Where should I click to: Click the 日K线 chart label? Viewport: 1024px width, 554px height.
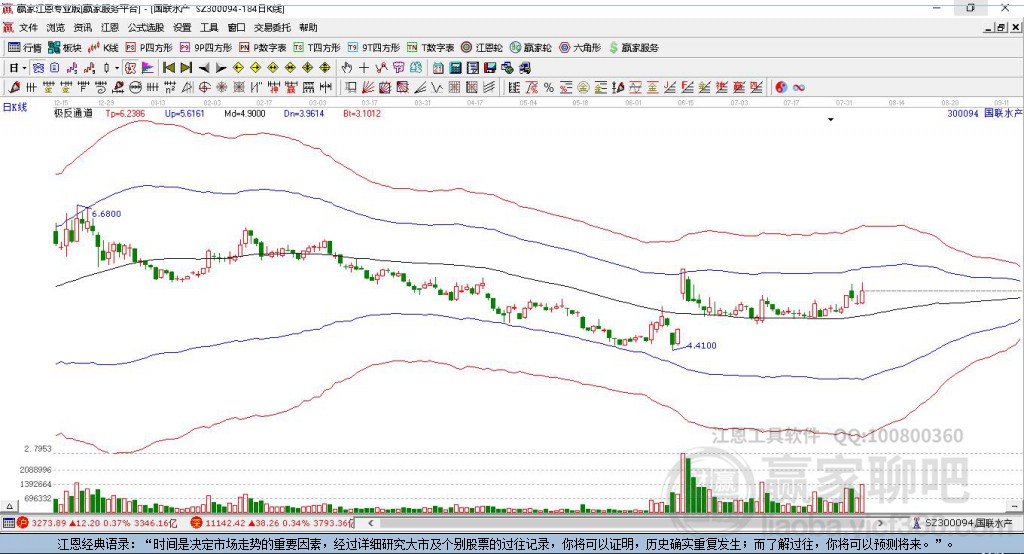tap(15, 107)
